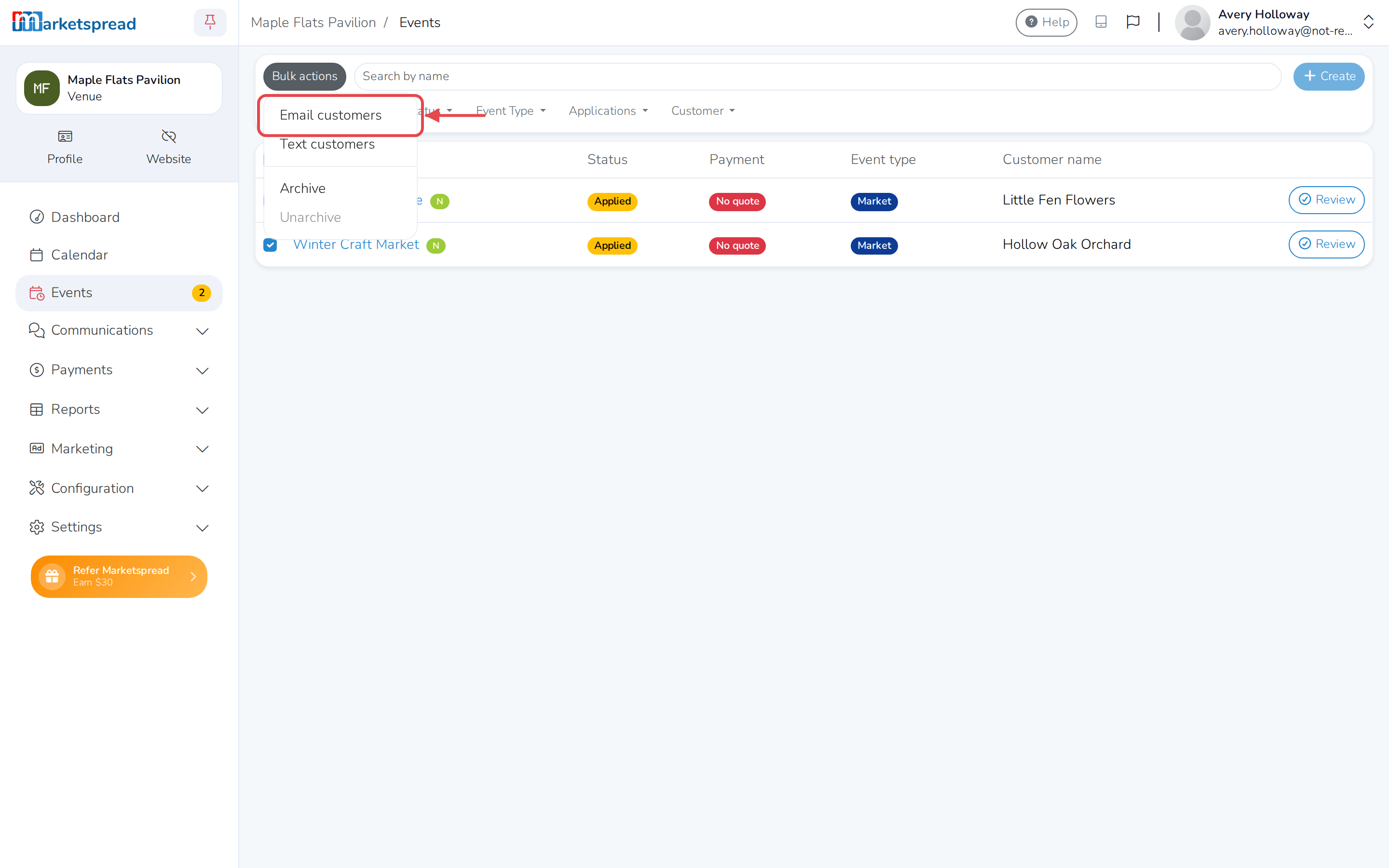Select Archive in the bulk actions menu
Screen dimensions: 1389x868
[340, 188]
